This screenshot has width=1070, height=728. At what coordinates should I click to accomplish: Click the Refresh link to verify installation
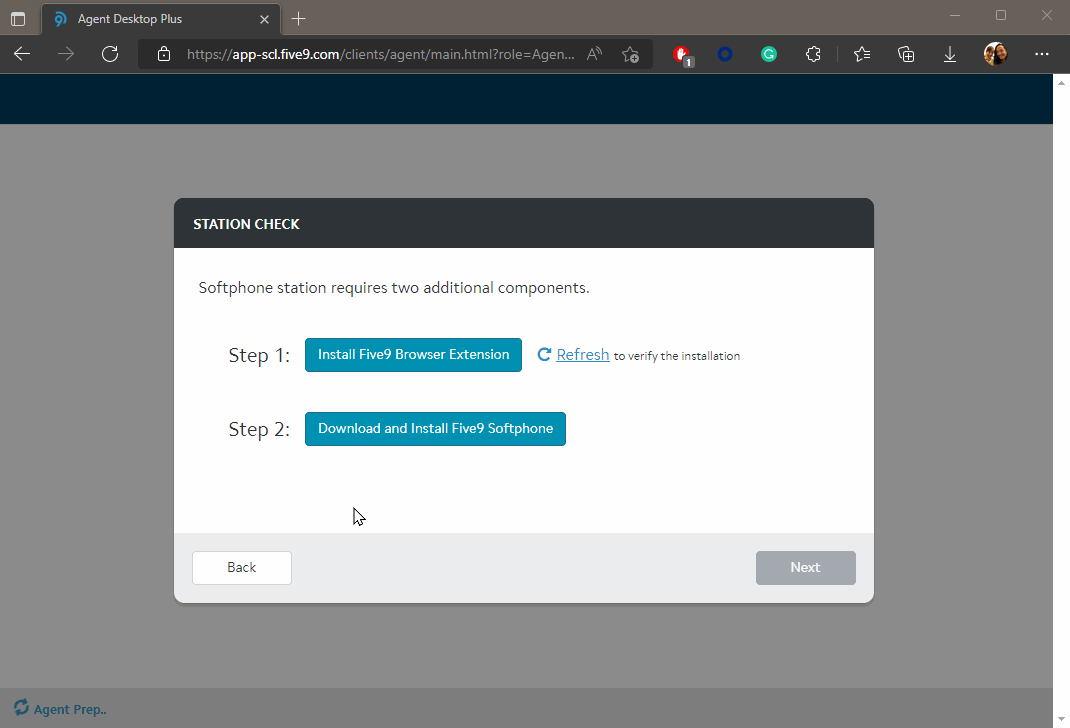(x=583, y=355)
